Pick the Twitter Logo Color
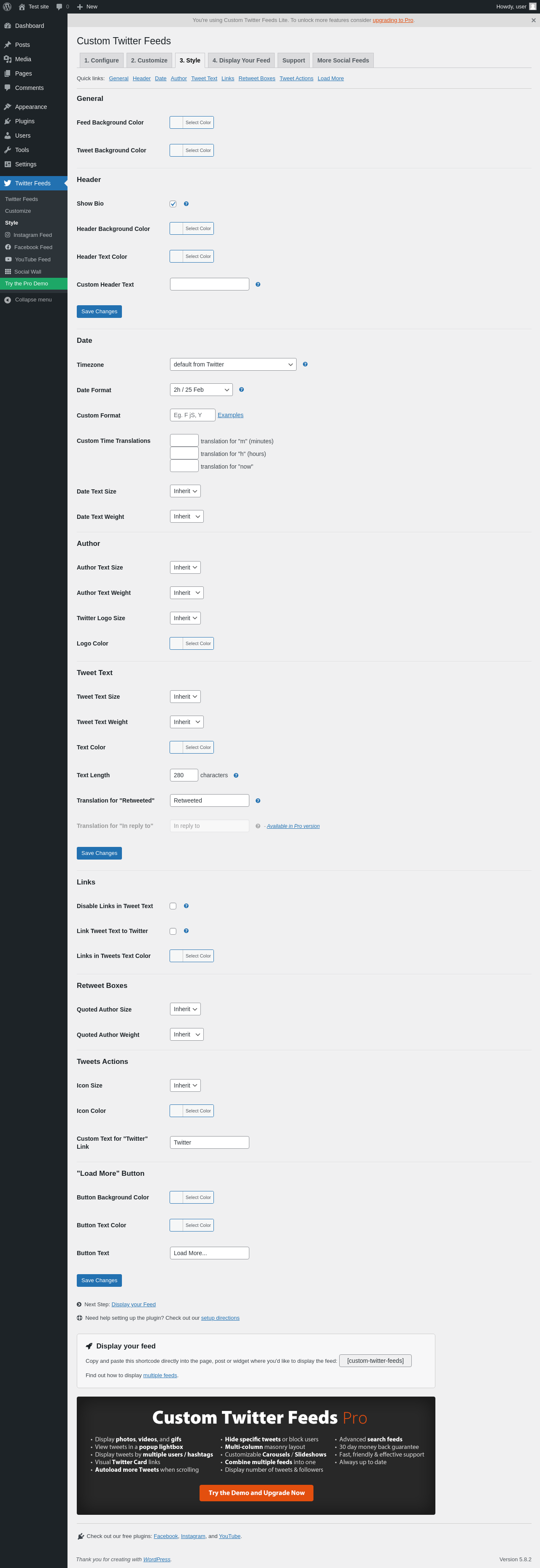This screenshot has width=540, height=1568. point(192,643)
